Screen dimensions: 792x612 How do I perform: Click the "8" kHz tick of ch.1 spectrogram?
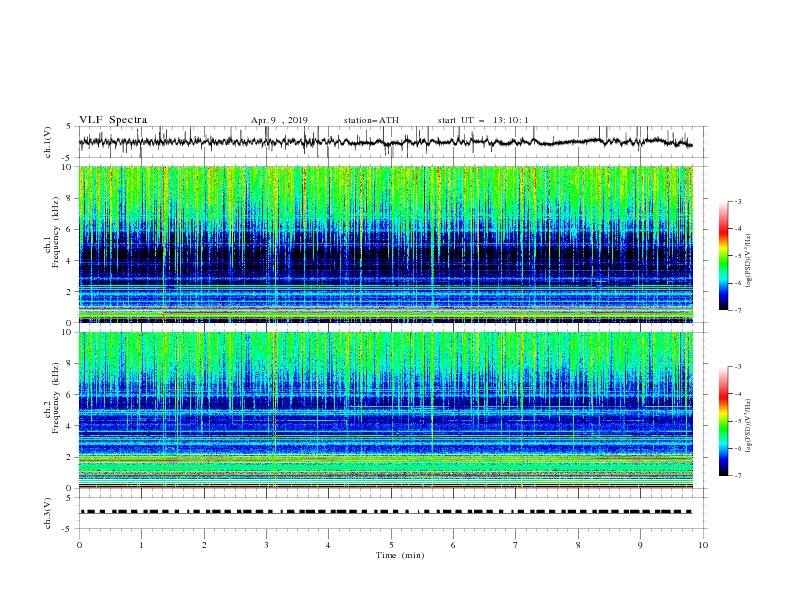coord(70,198)
